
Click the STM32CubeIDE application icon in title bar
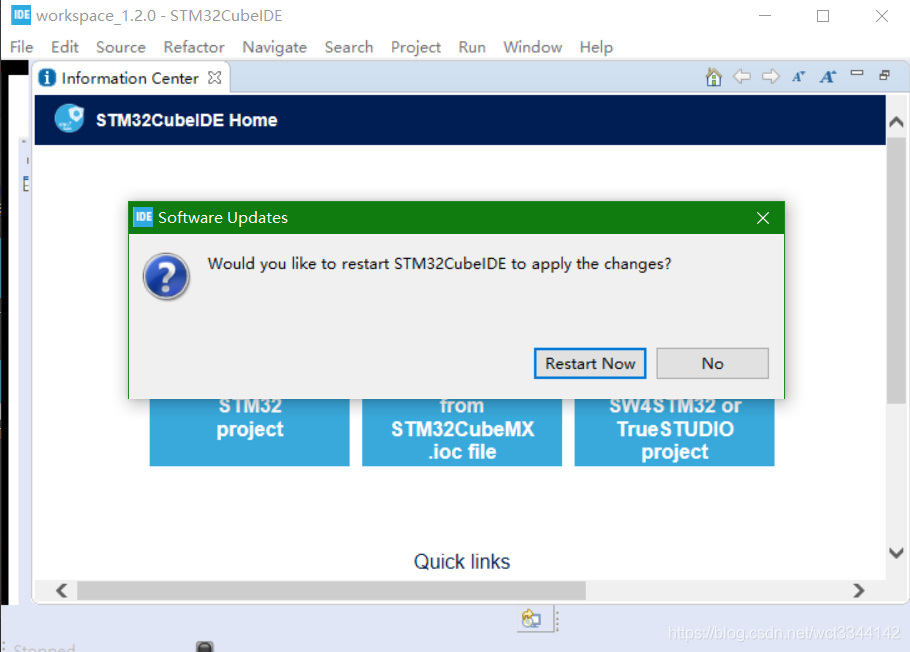click(x=21, y=15)
